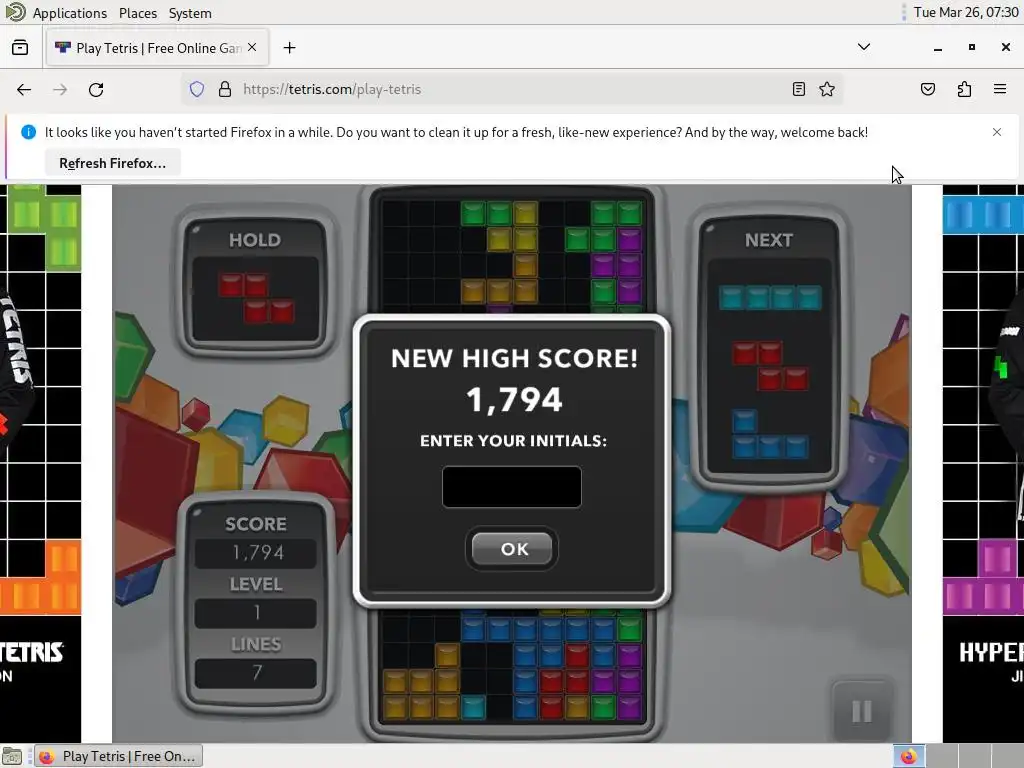Open the Firefox application menu
Image resolution: width=1024 pixels, height=768 pixels.
pos(1000,89)
